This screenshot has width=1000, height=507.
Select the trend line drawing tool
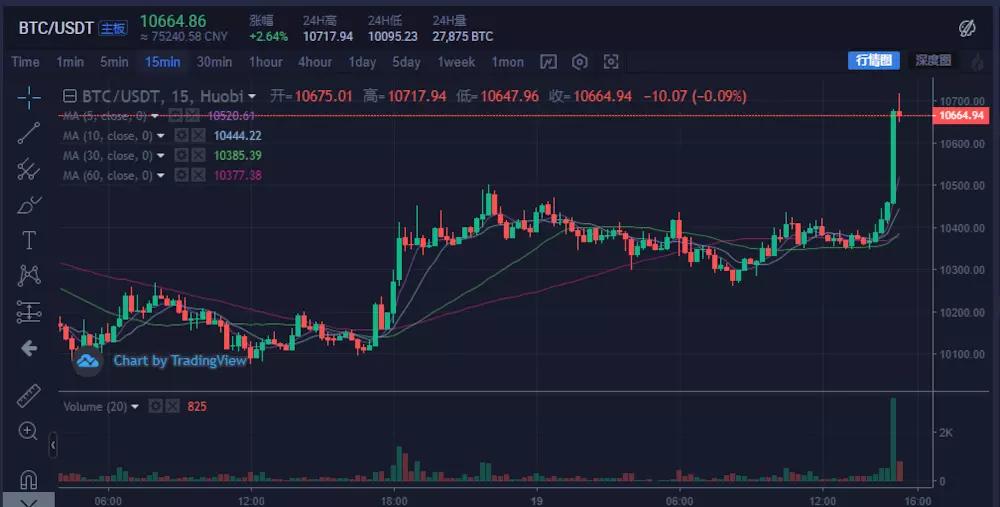click(x=29, y=132)
